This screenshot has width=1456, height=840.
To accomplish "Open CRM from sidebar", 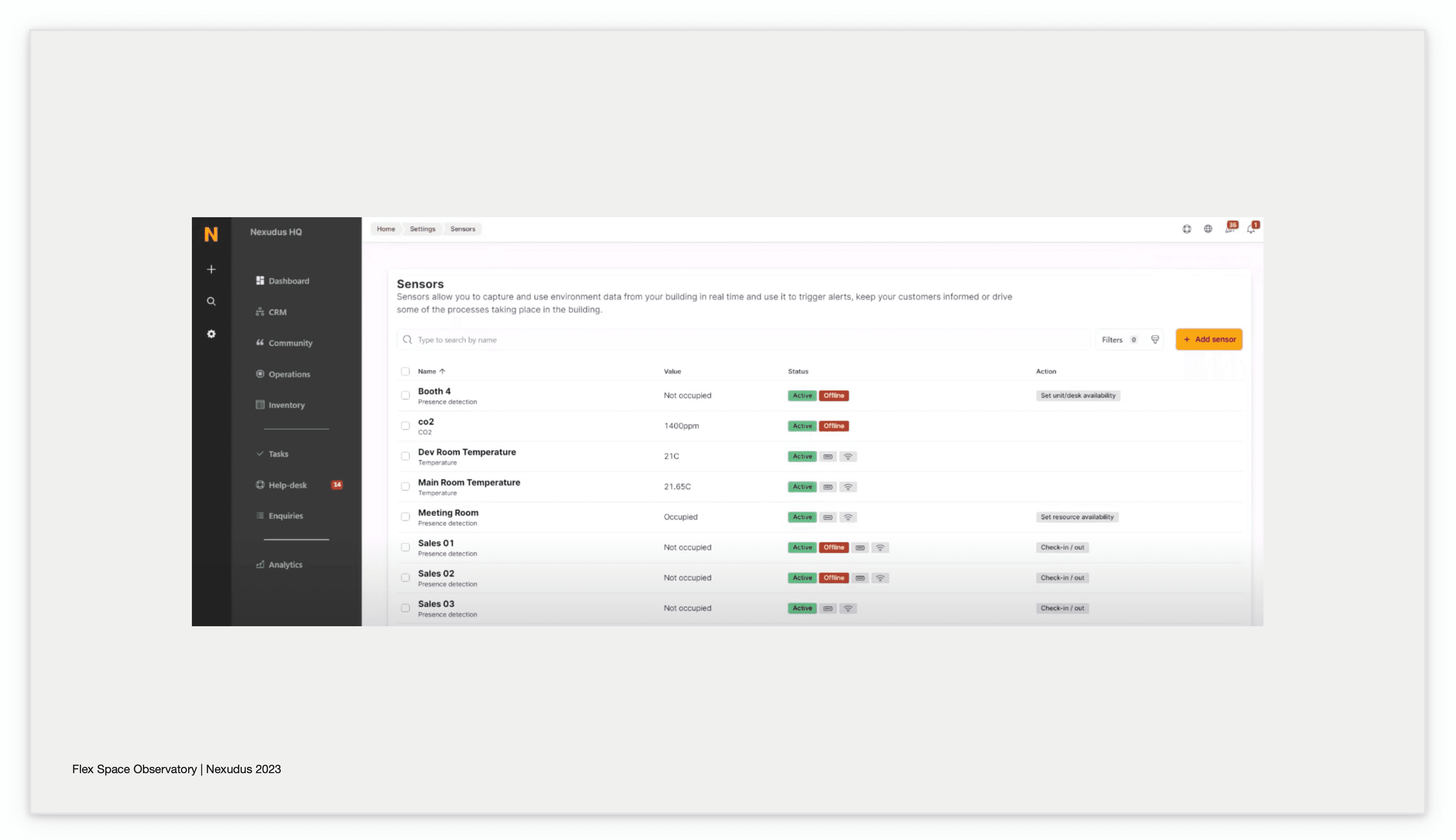I will [271, 312].
